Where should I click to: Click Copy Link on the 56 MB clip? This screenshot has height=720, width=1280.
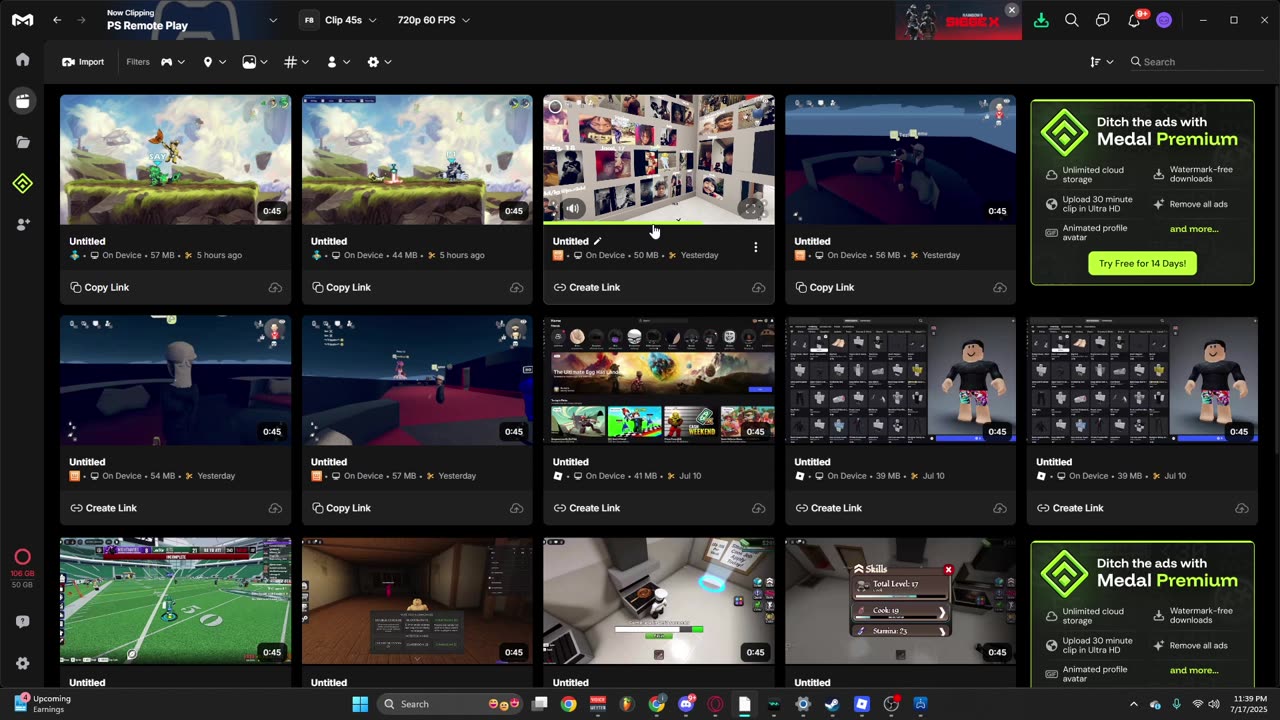click(x=825, y=288)
